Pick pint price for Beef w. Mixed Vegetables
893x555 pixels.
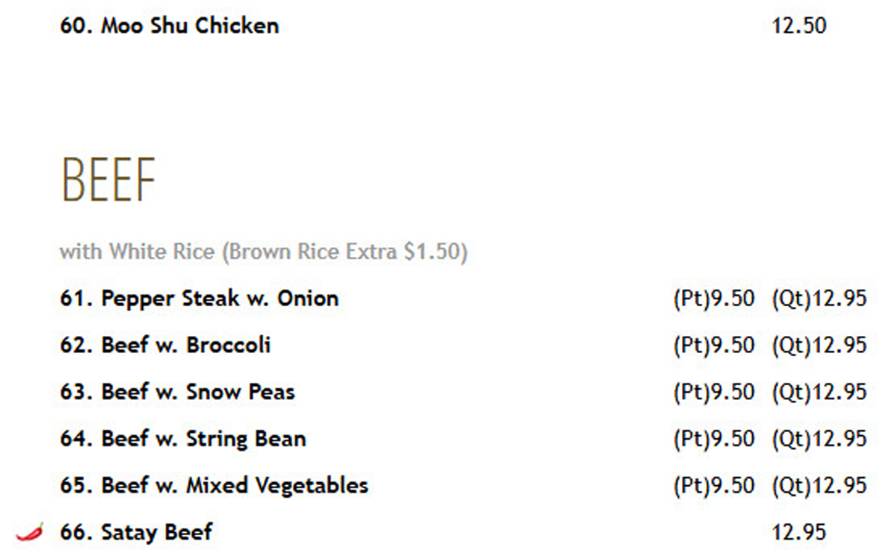(x=714, y=485)
